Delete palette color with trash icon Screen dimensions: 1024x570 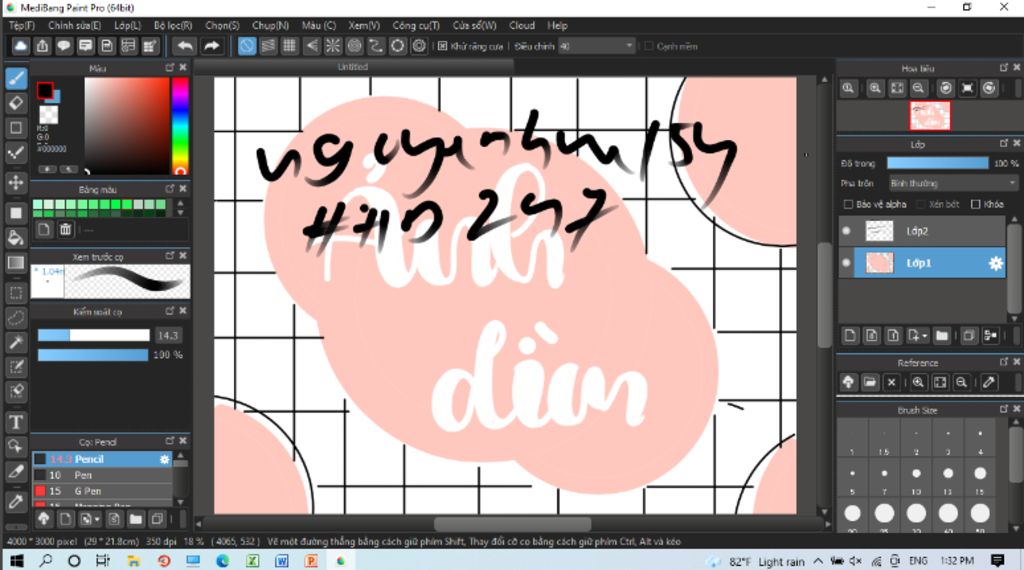65,229
